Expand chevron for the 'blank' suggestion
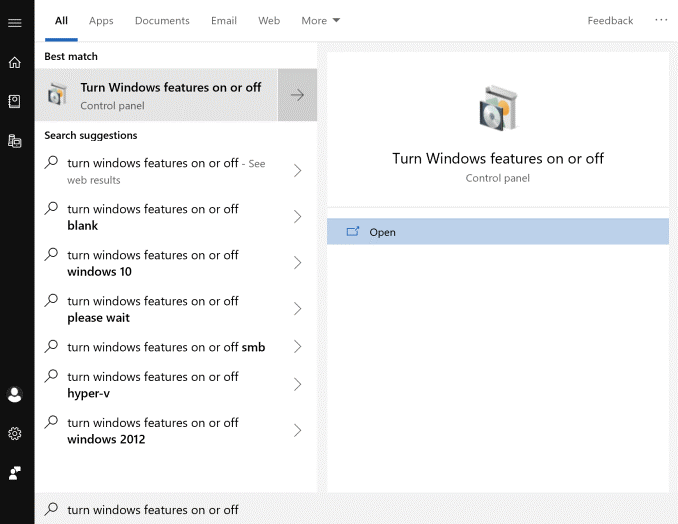678x524 pixels. [297, 217]
